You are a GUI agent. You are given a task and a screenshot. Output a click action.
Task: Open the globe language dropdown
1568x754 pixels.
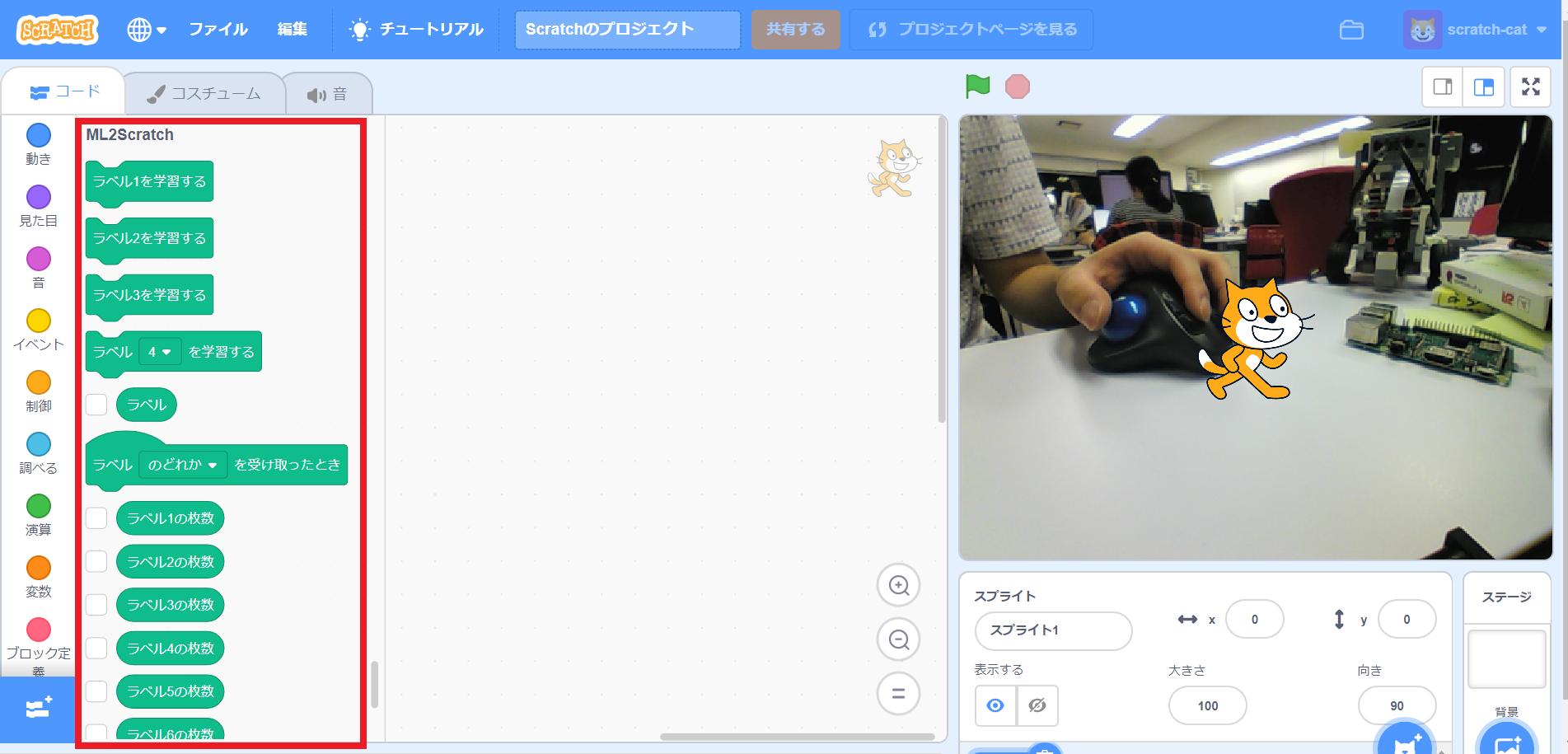tap(145, 27)
